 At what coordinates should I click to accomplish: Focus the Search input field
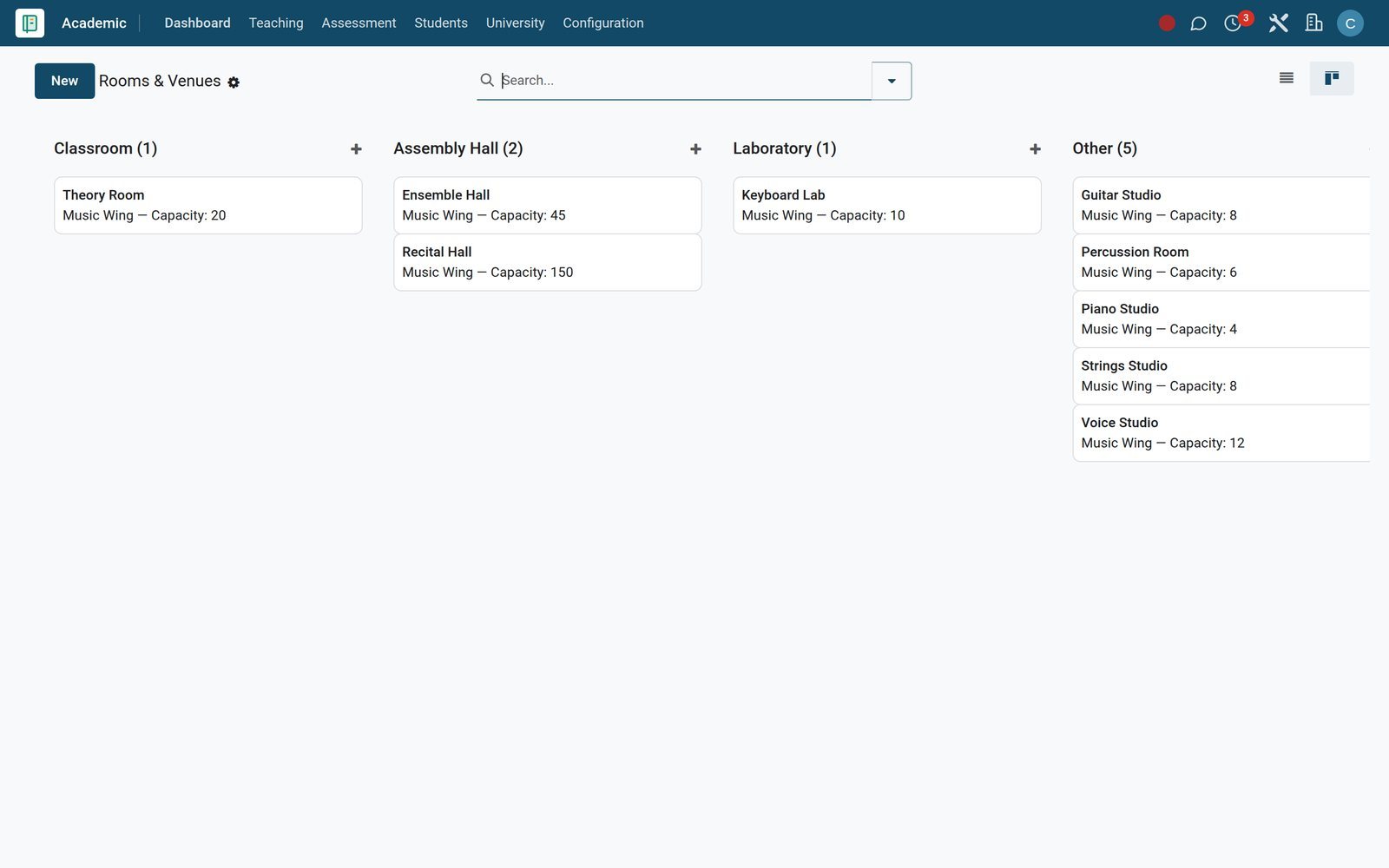click(x=684, y=80)
